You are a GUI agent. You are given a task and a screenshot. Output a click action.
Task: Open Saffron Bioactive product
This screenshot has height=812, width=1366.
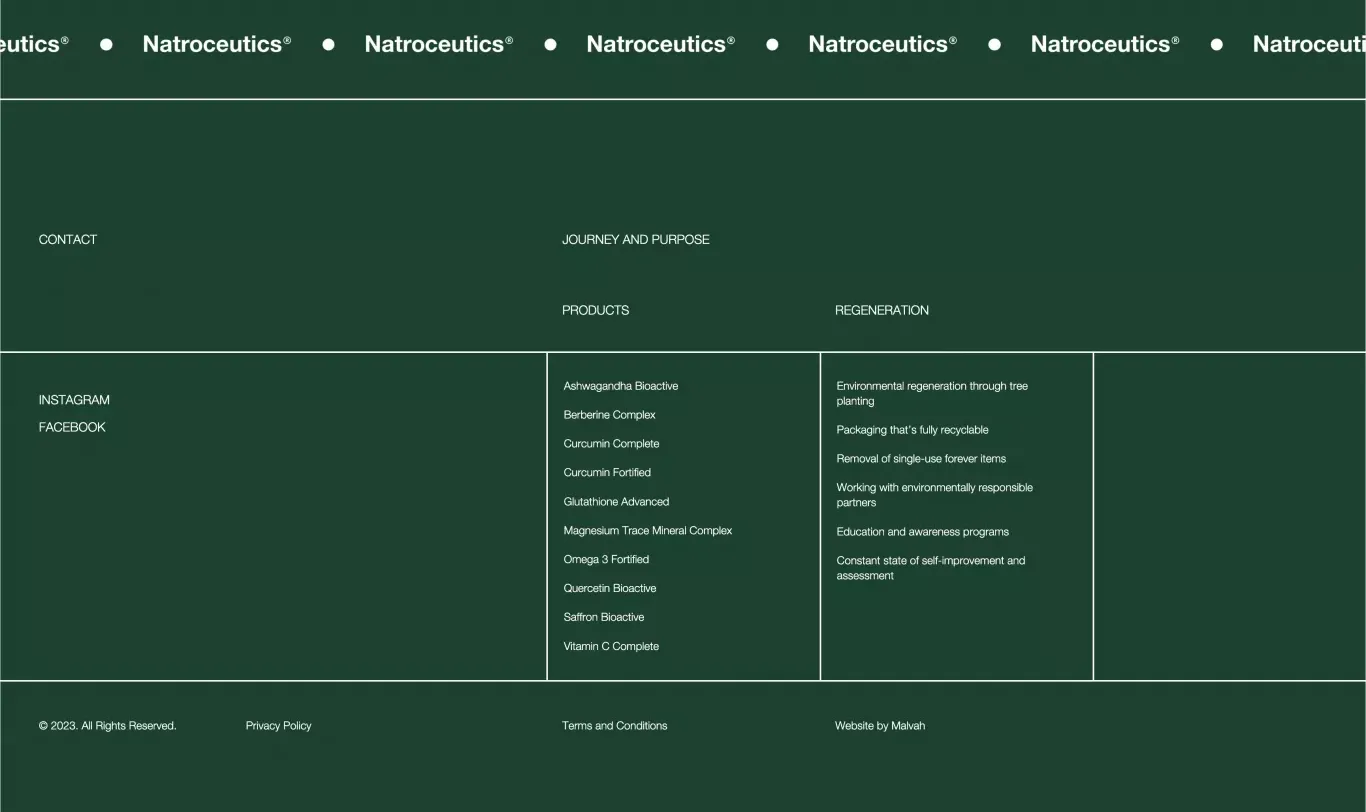tap(604, 618)
